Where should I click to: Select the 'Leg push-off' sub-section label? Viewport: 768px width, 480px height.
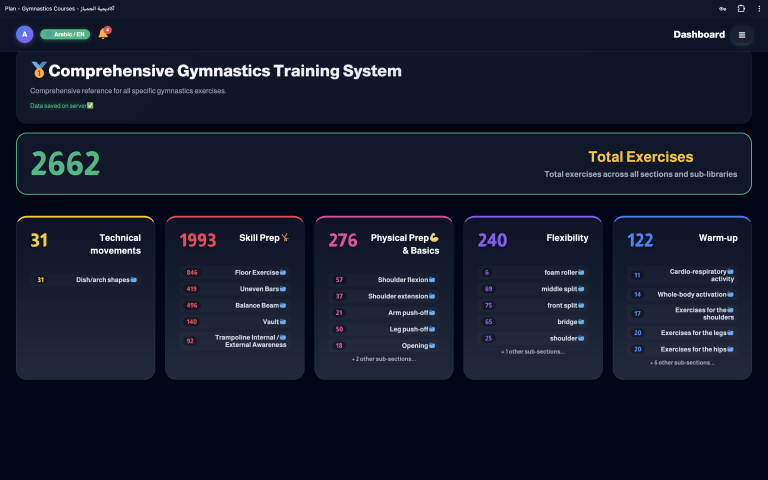click(x=409, y=329)
